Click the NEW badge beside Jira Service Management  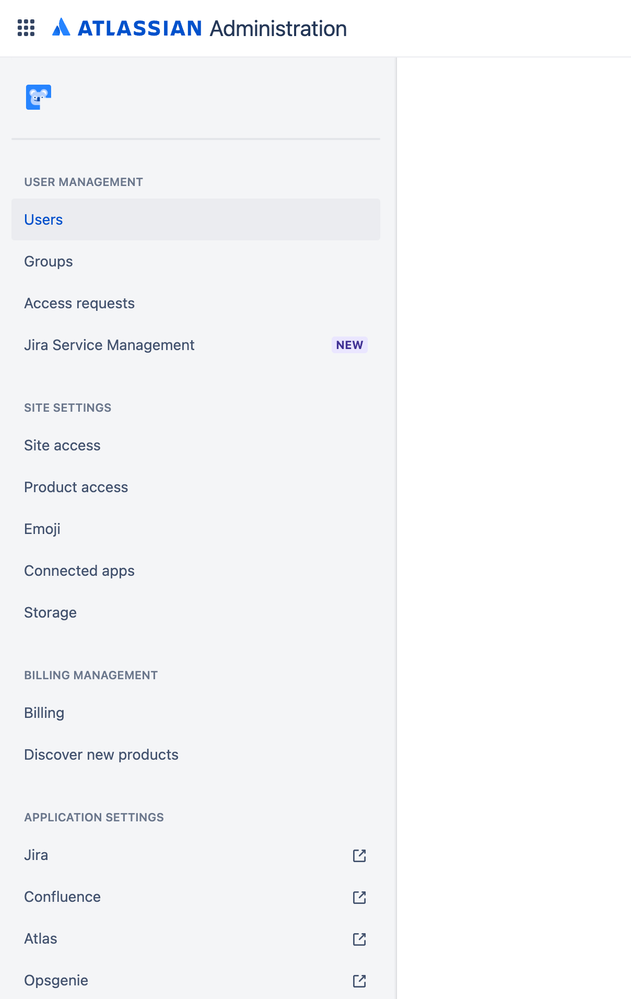[349, 345]
